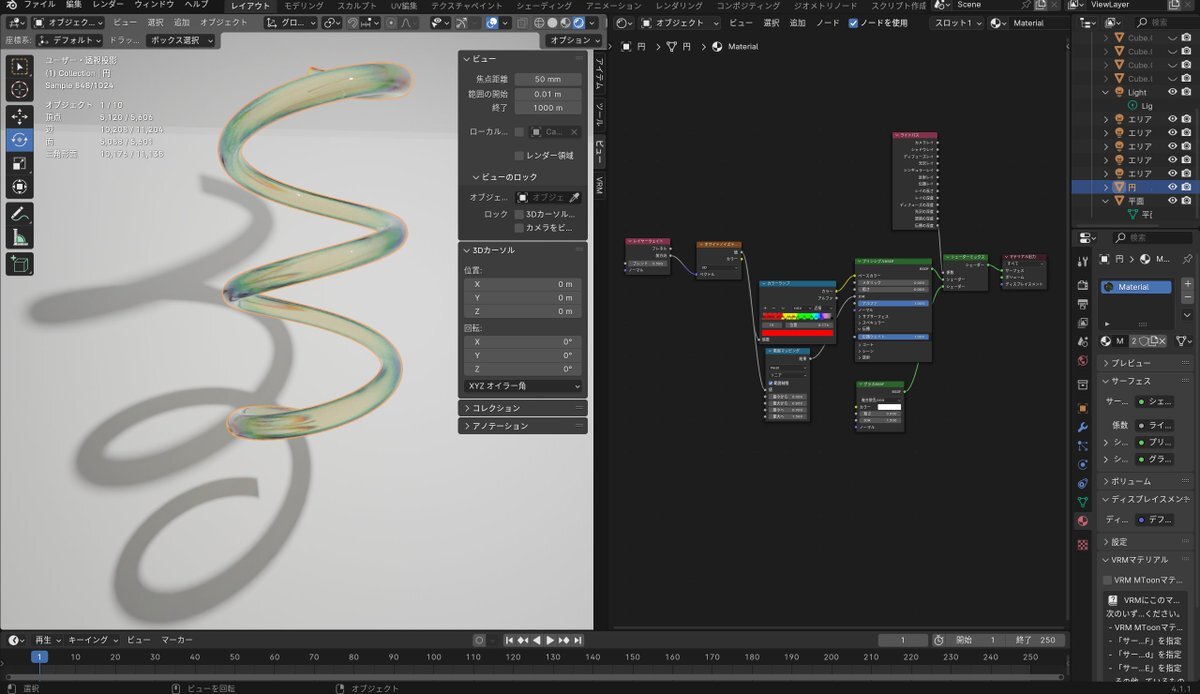Click the オプション button in viewport header

point(570,40)
